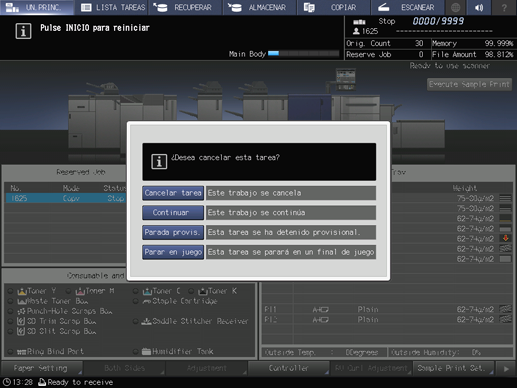Click the speaker volume icon
Screen dimensions: 517x388
[x=479, y=7]
